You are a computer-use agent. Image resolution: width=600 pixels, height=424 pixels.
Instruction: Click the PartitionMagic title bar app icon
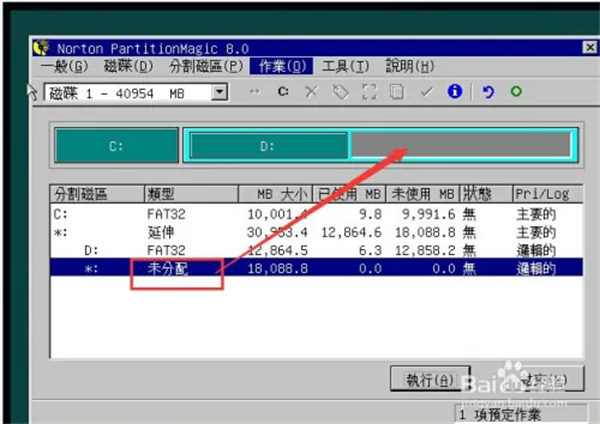point(41,48)
